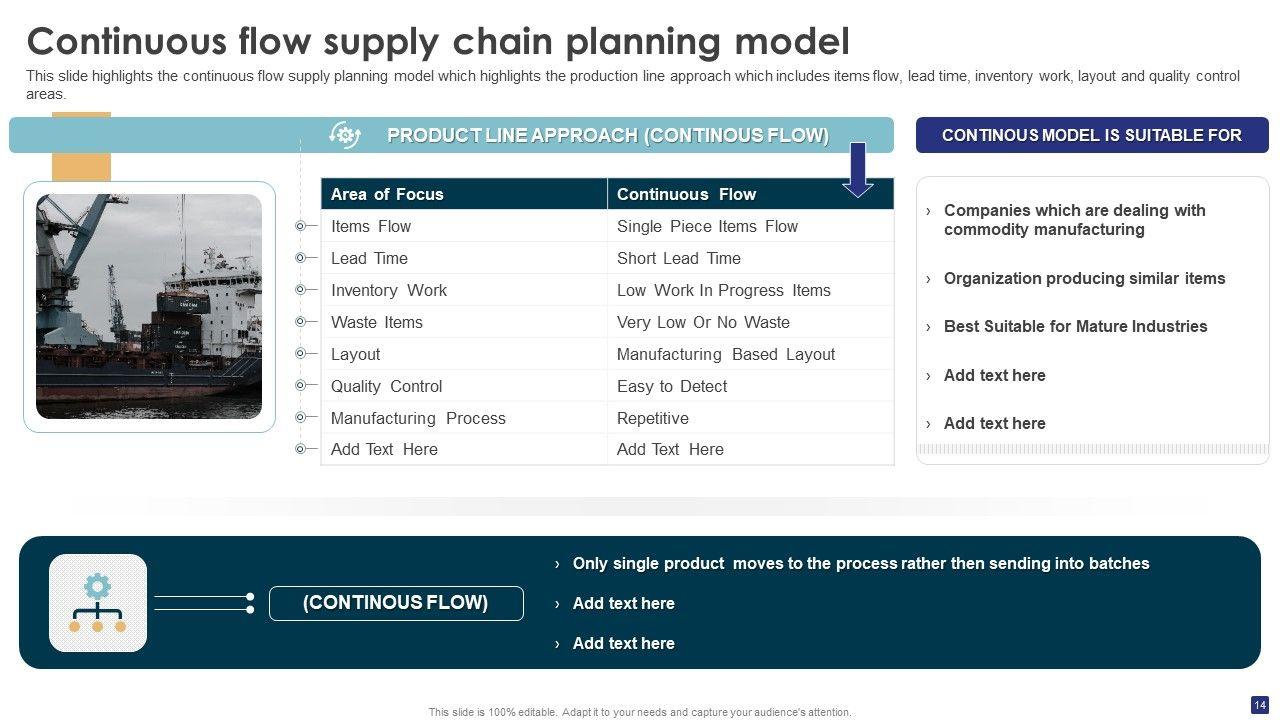Click the slide number 14 badge

(x=1259, y=704)
